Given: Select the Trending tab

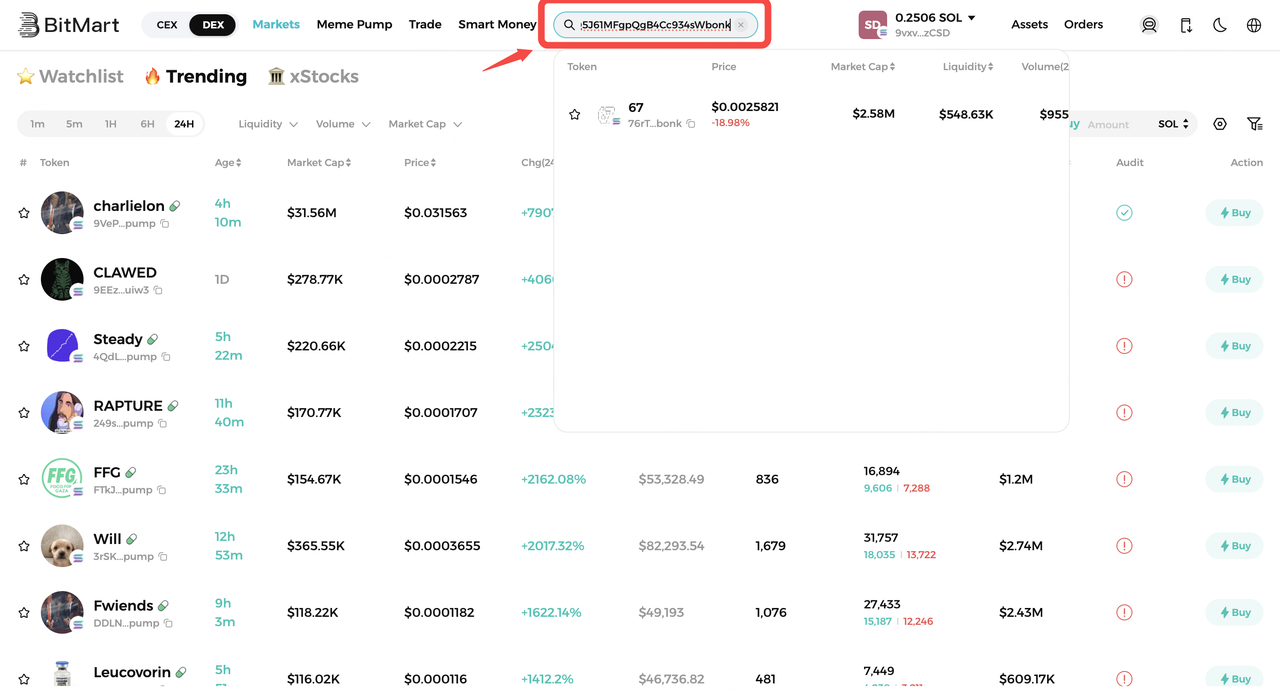Looking at the screenshot, I should 196,76.
